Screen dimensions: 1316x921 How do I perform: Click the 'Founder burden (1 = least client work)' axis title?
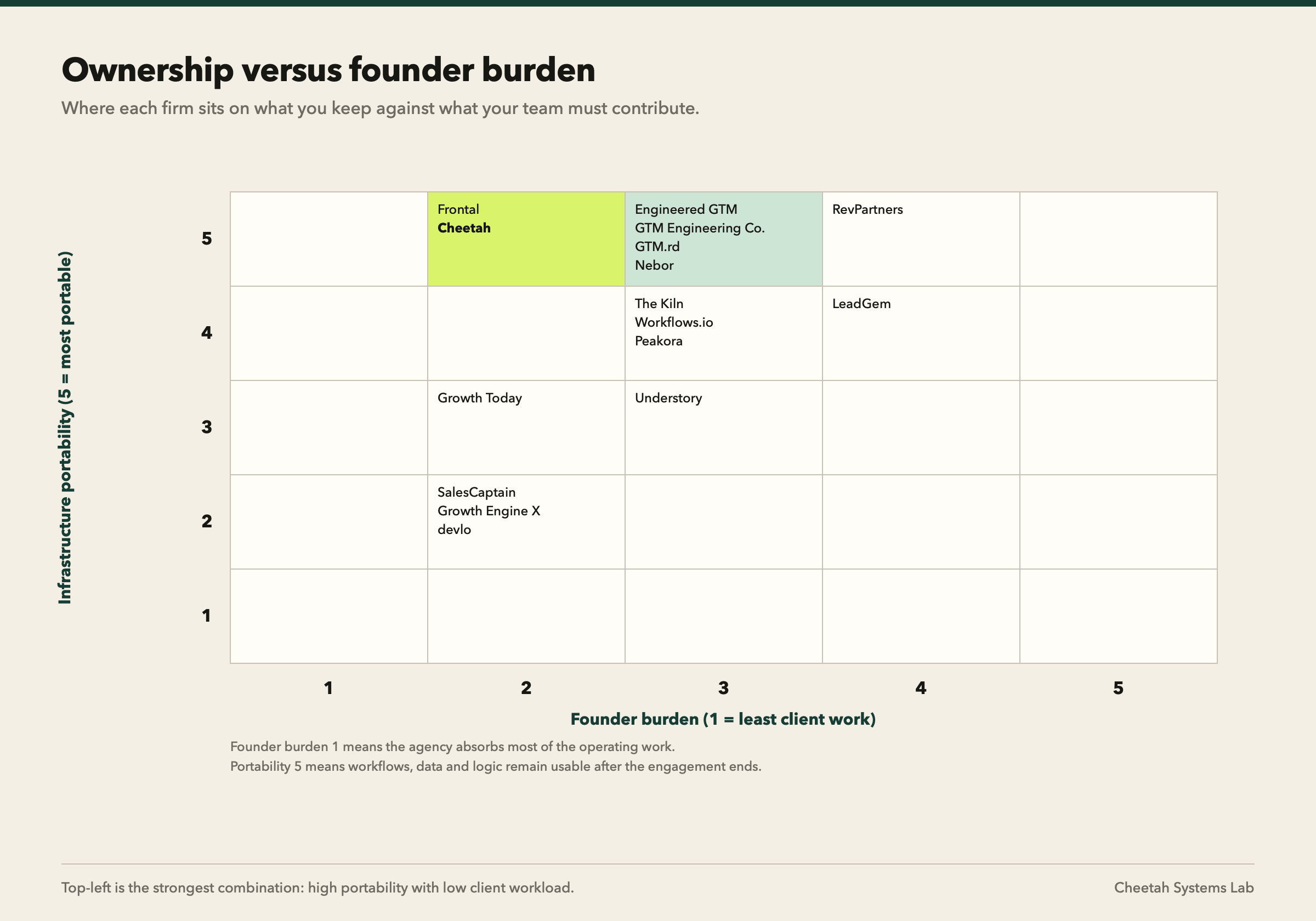[723, 719]
